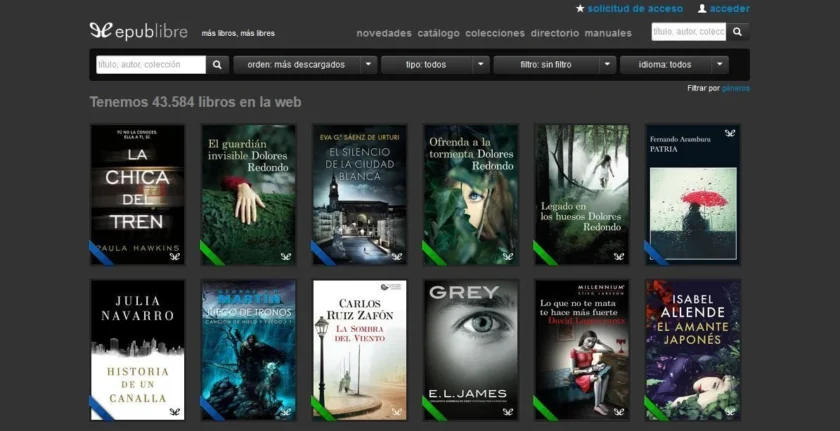Open El guardián invisible book cover
Image resolution: width=840 pixels, height=431 pixels.
[x=249, y=195]
